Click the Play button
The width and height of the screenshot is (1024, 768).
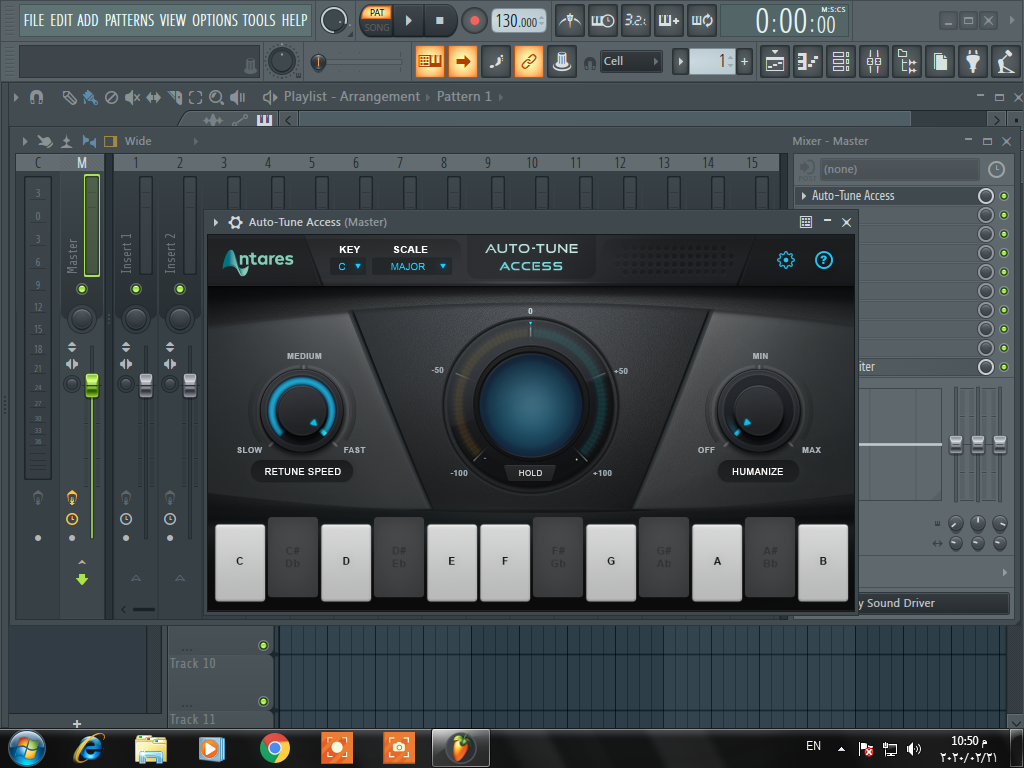408,21
